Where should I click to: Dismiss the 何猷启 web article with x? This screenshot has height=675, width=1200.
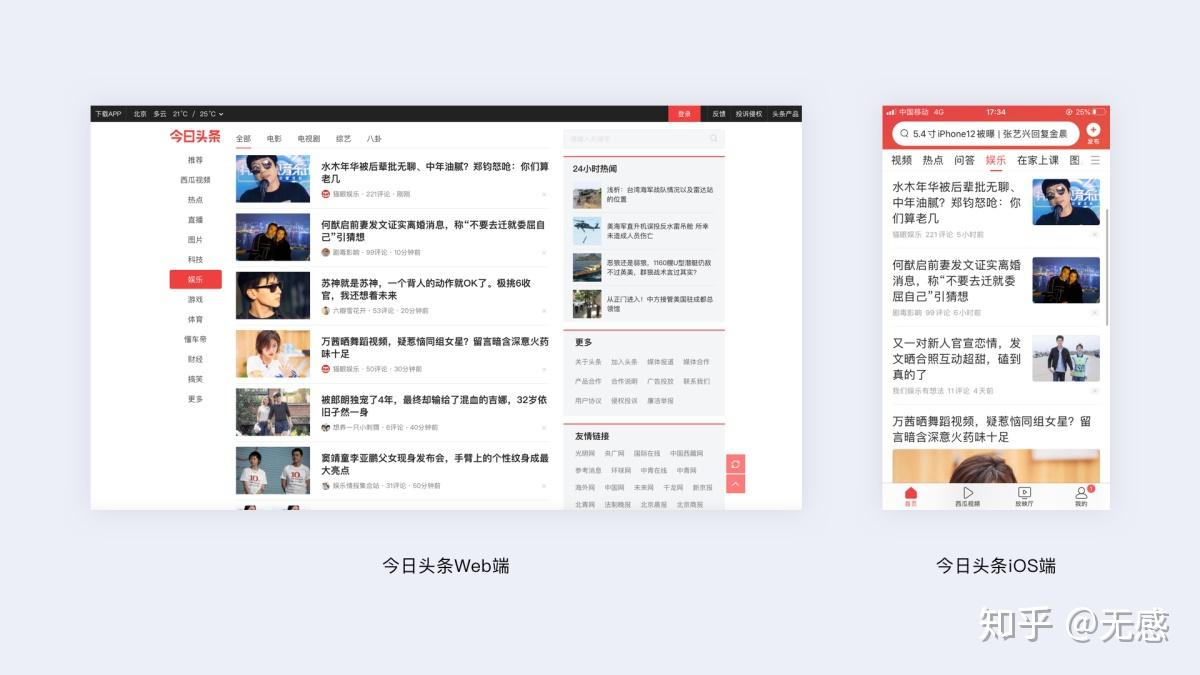click(x=544, y=253)
